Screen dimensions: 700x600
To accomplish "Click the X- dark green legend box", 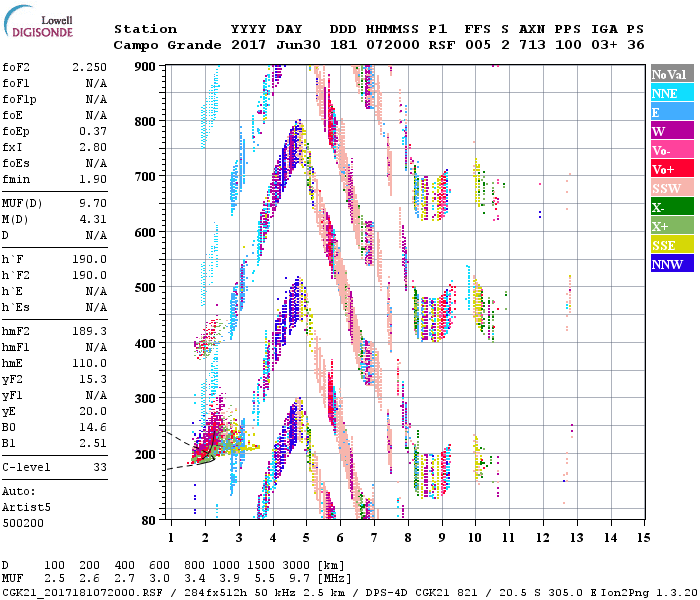I will pyautogui.click(x=671, y=207).
